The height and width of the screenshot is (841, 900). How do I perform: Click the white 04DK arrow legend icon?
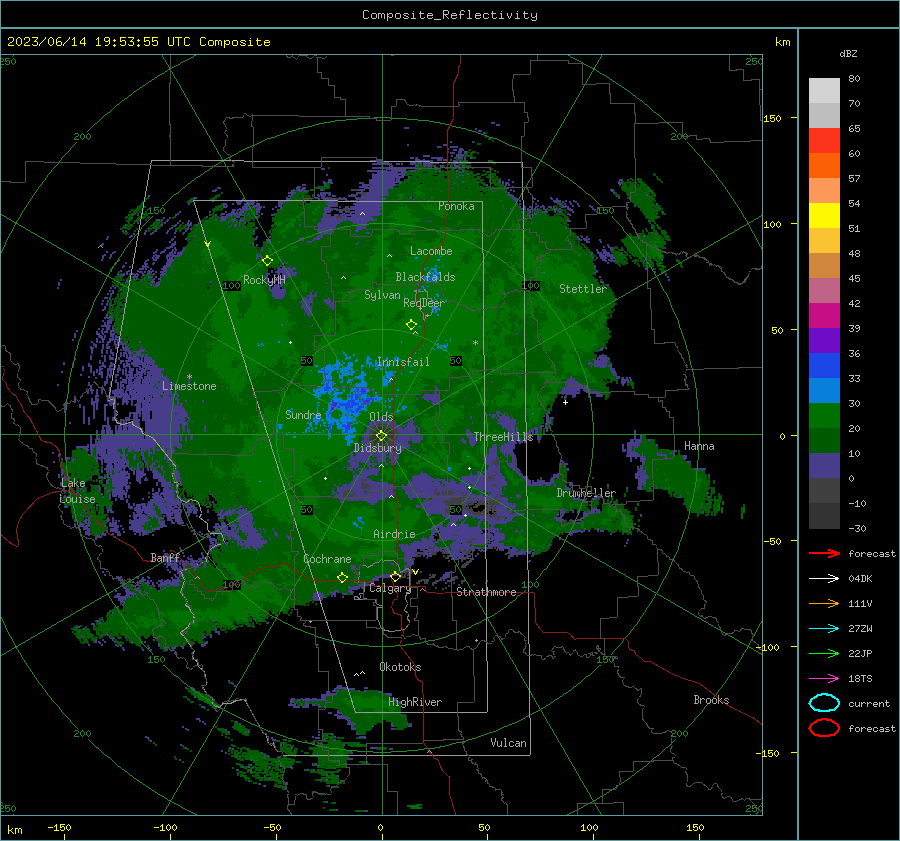pos(824,579)
